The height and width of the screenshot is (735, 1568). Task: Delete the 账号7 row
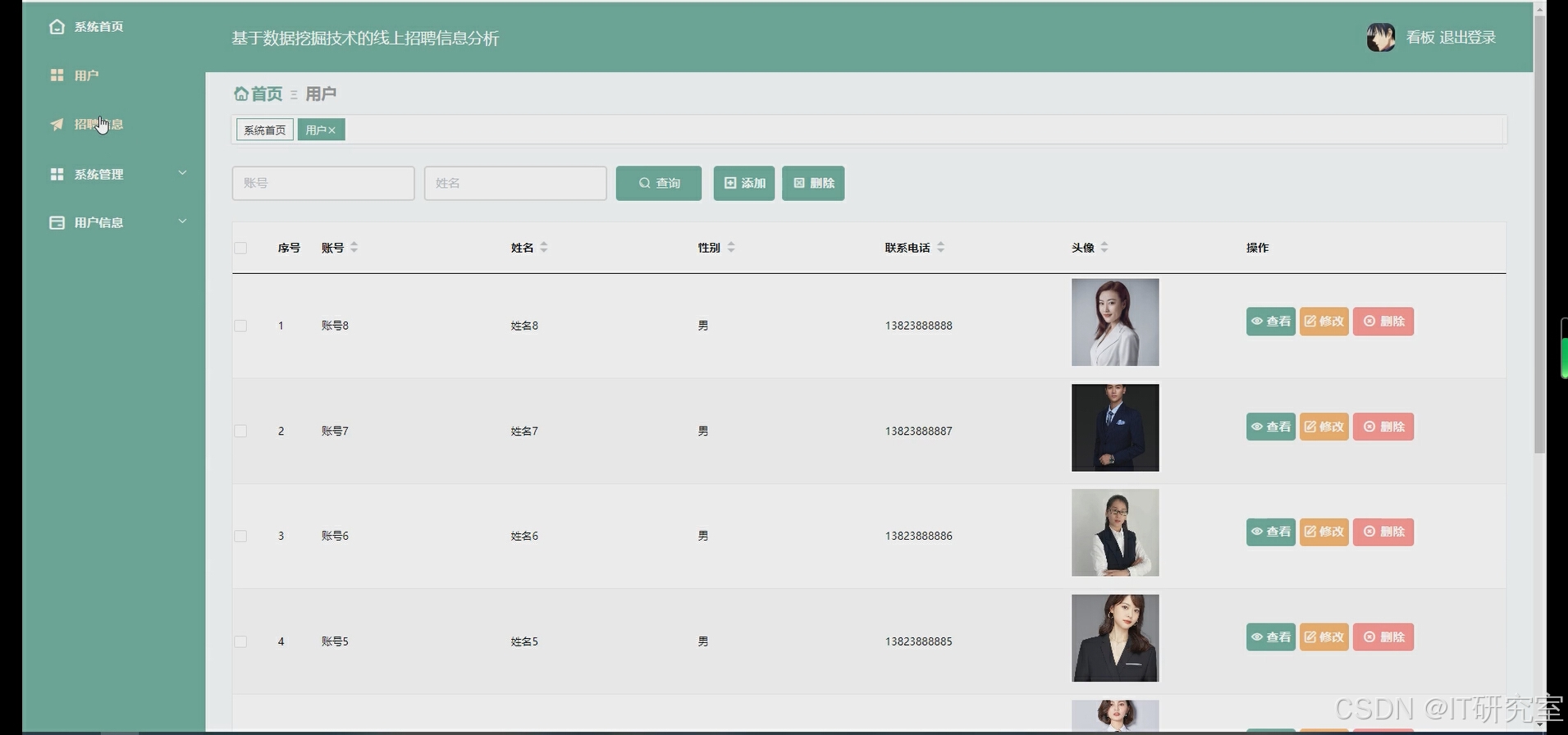pyautogui.click(x=1383, y=427)
